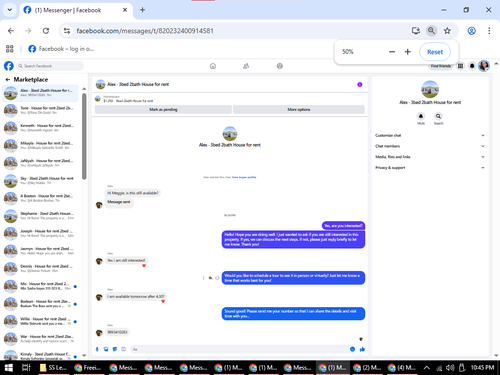The image size is (500, 375).
Task: Open the Stephanie conversation in the list
Action: pyautogui.click(x=41, y=216)
